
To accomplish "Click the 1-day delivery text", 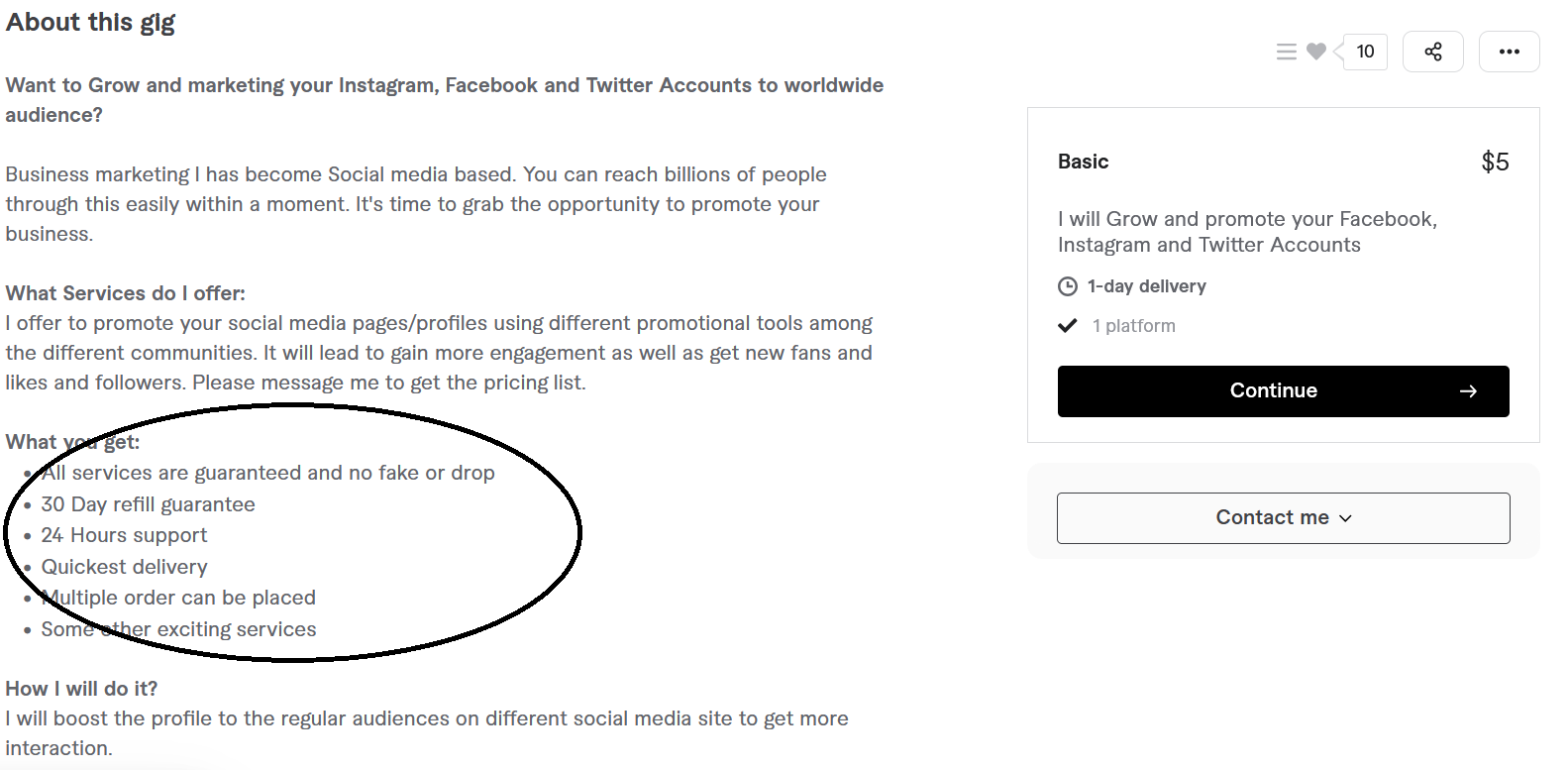I will (x=1146, y=286).
